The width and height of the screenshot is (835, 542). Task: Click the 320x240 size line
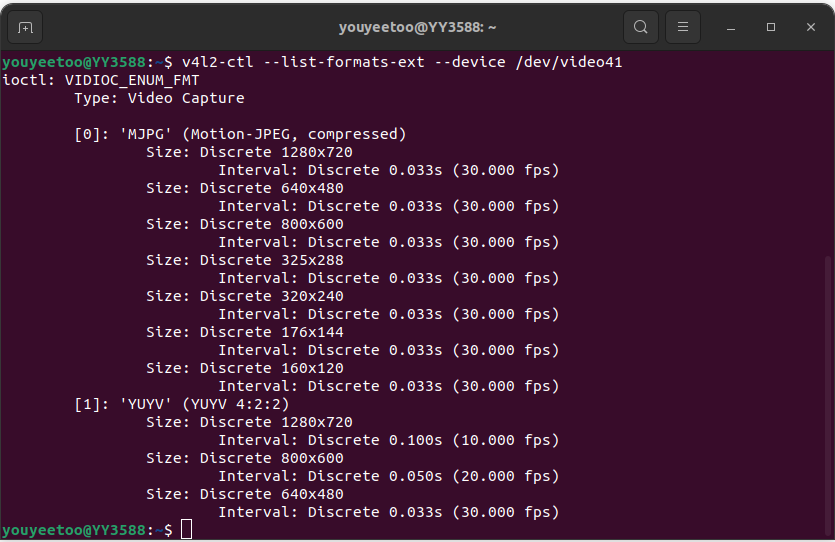244,296
